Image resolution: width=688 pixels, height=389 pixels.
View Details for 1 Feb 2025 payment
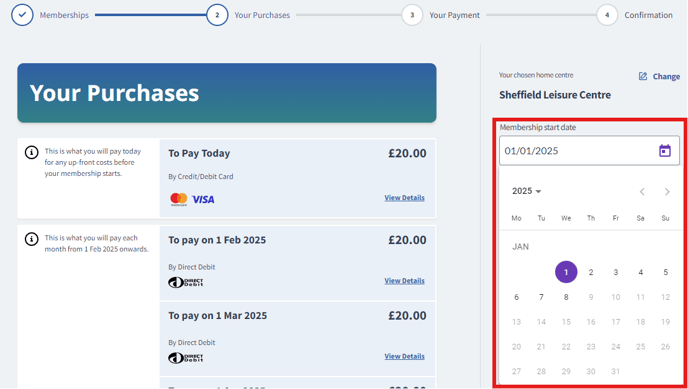[x=405, y=281]
